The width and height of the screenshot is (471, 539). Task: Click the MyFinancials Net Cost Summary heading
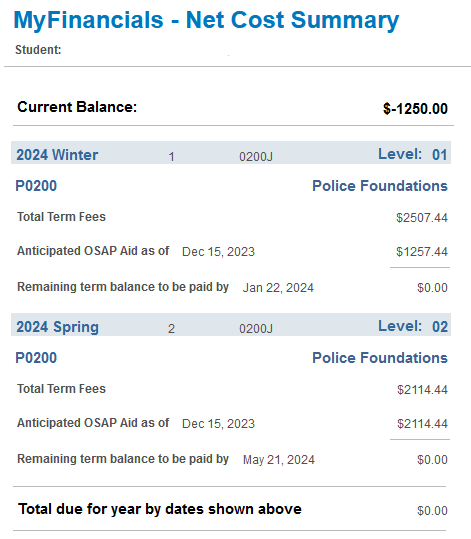click(206, 20)
